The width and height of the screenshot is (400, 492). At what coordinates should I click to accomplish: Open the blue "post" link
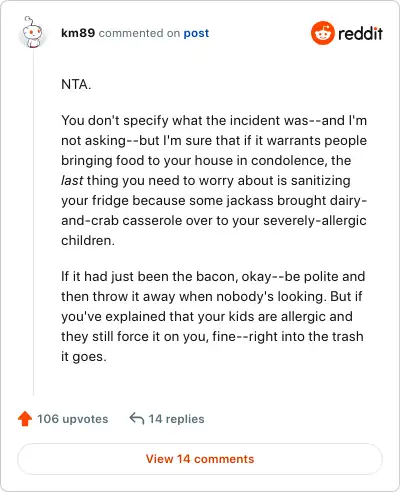point(196,33)
